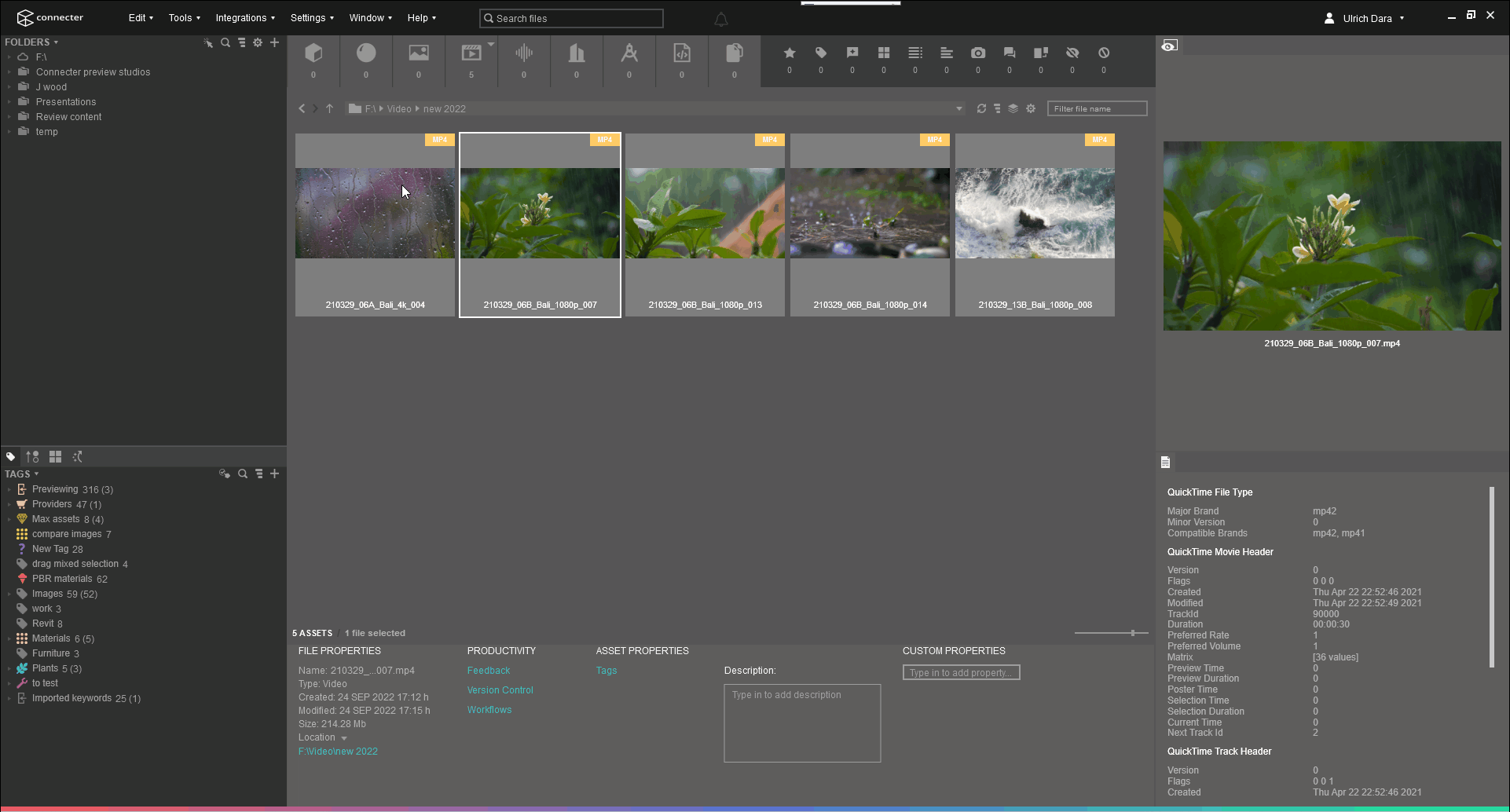1510x812 pixels.
Task: Refresh the current folder view
Action: pos(981,109)
